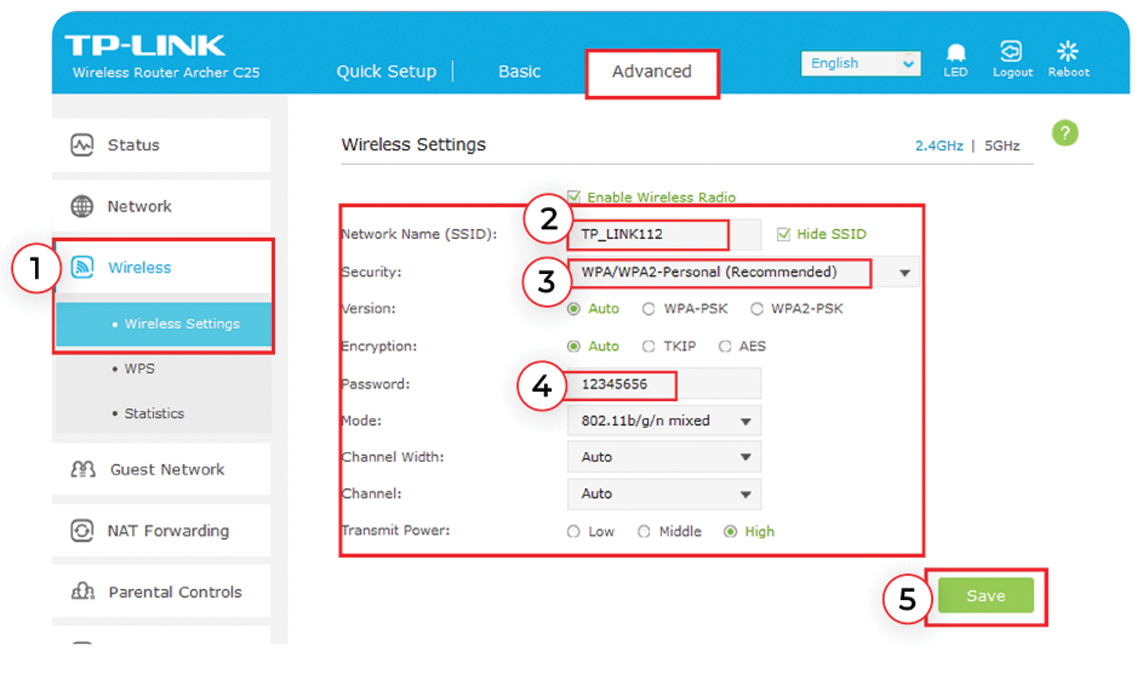Open the Guest Network menu label
Screen dimensions: 1140x688
click(x=167, y=469)
